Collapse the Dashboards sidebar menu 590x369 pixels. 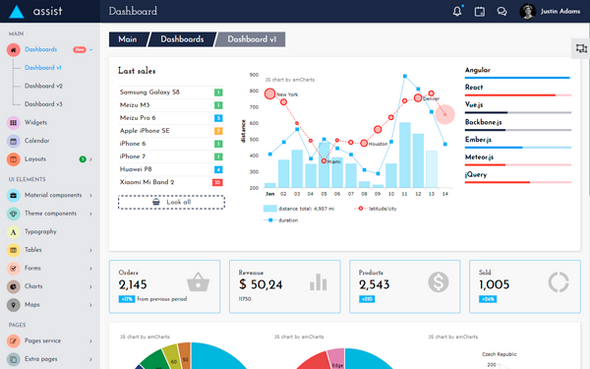(91, 50)
